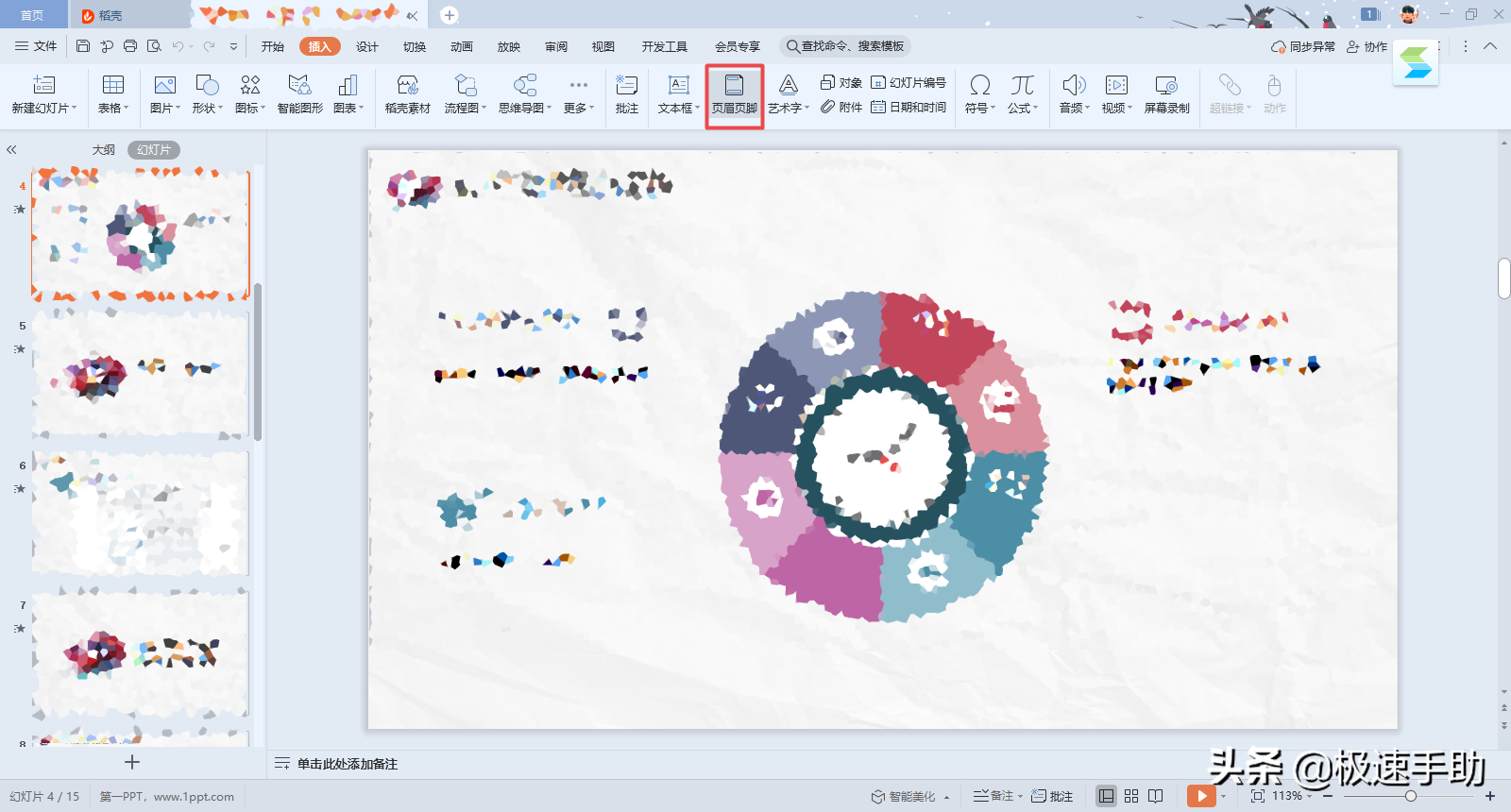Insert a table with the 表格 icon

pyautogui.click(x=112, y=94)
